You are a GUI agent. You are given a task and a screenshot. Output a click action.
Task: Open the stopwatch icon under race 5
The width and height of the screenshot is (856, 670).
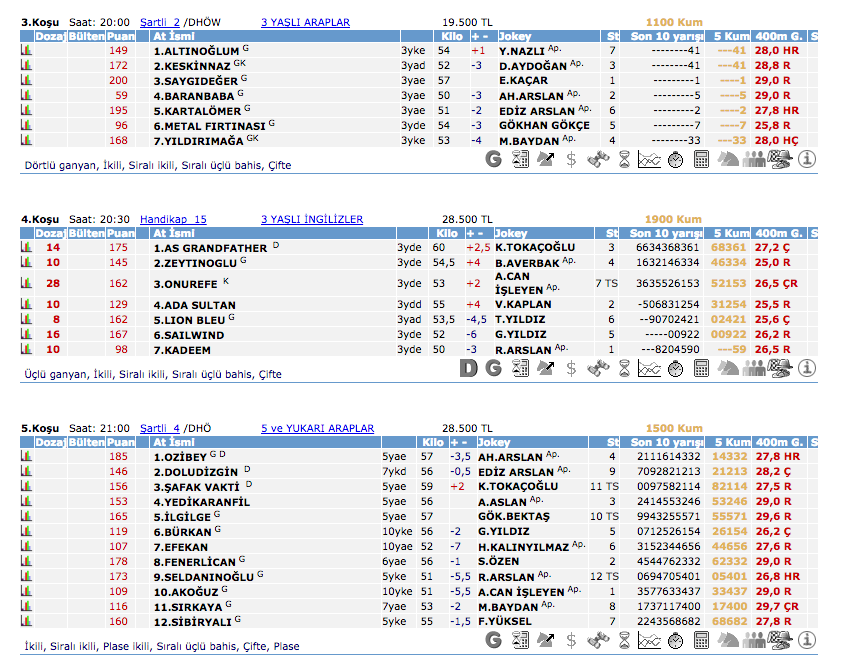675,641
